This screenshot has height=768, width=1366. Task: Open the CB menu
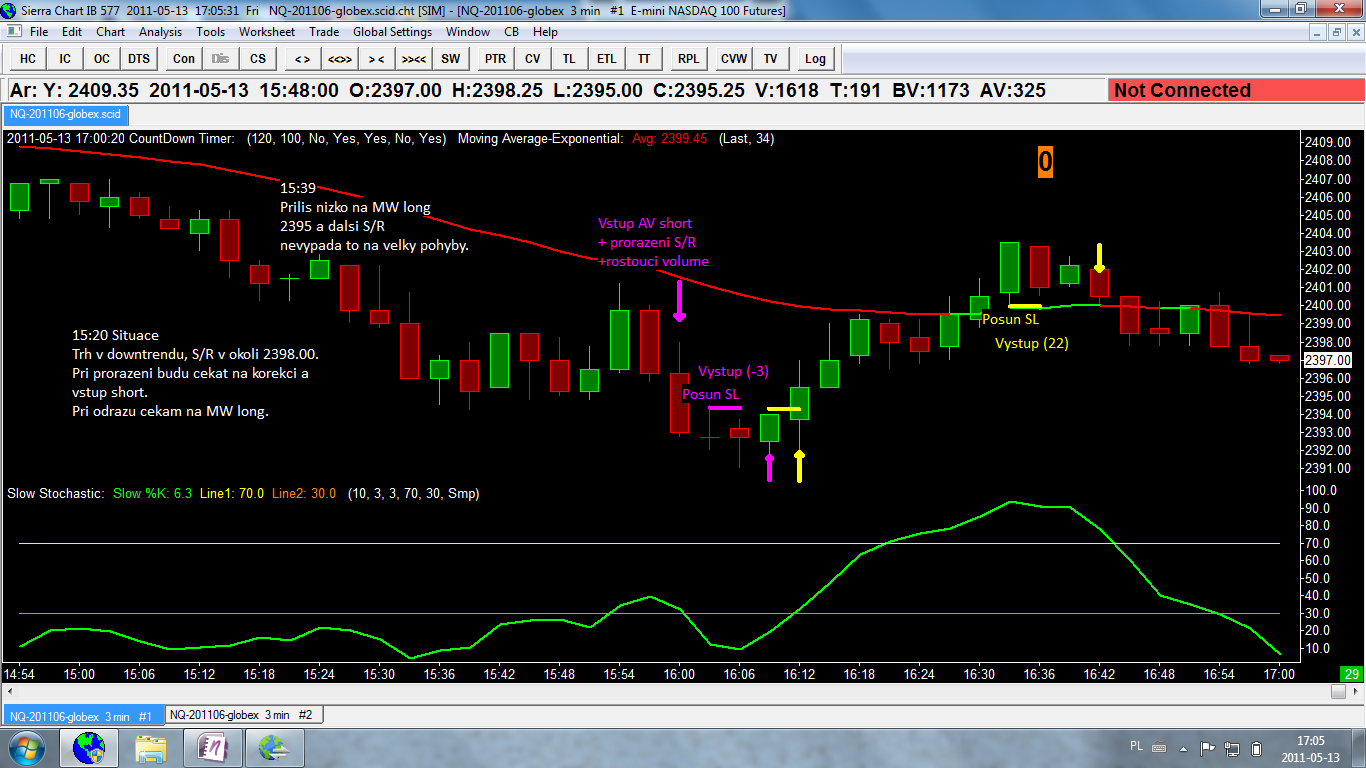click(511, 32)
